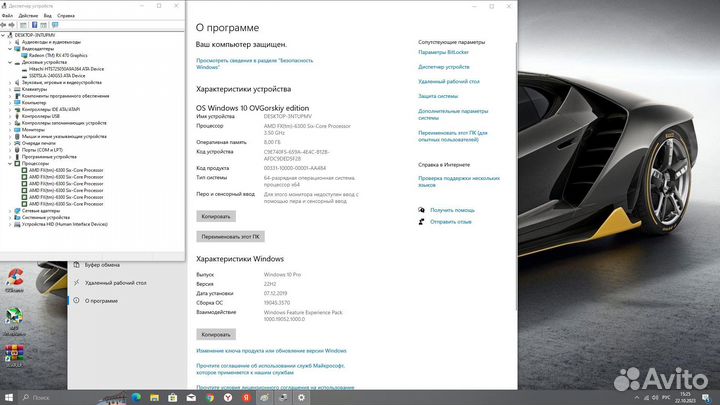Click volume icon in system tray
This screenshot has width=720, height=405.
coord(655,398)
